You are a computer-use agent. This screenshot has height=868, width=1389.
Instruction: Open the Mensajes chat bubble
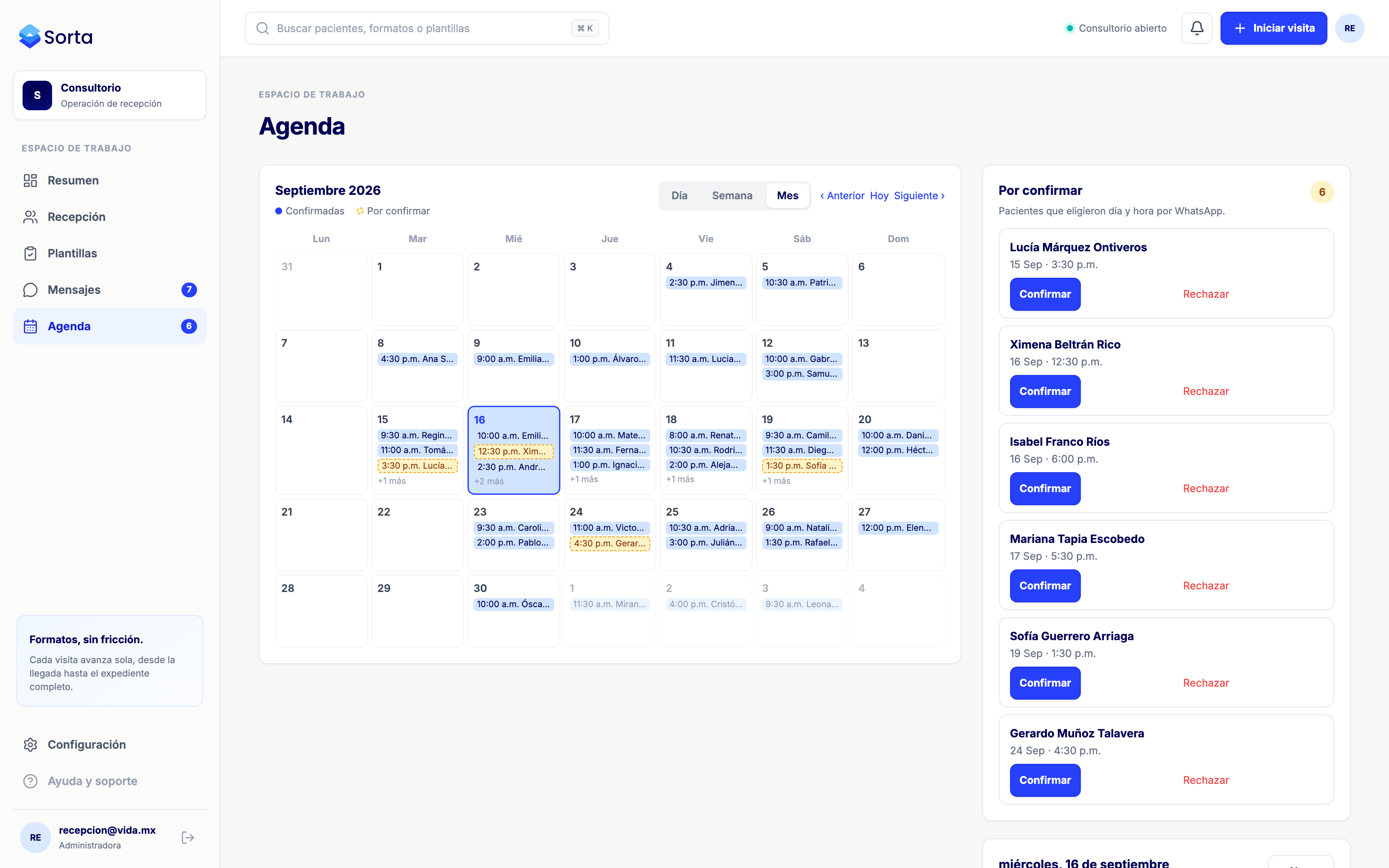point(30,290)
